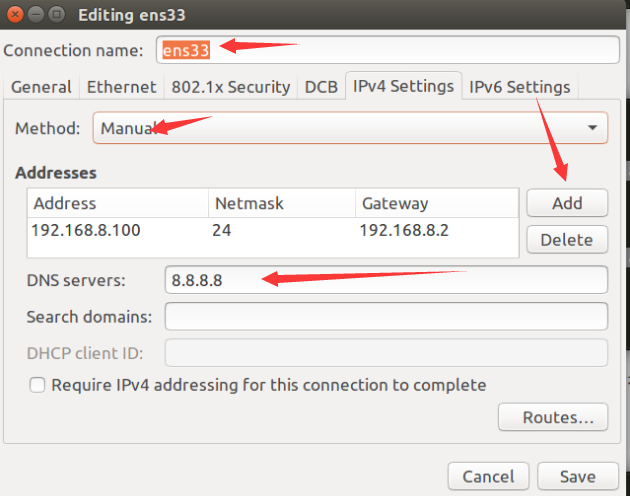Close the Editing ens33 window

click(x=13, y=15)
